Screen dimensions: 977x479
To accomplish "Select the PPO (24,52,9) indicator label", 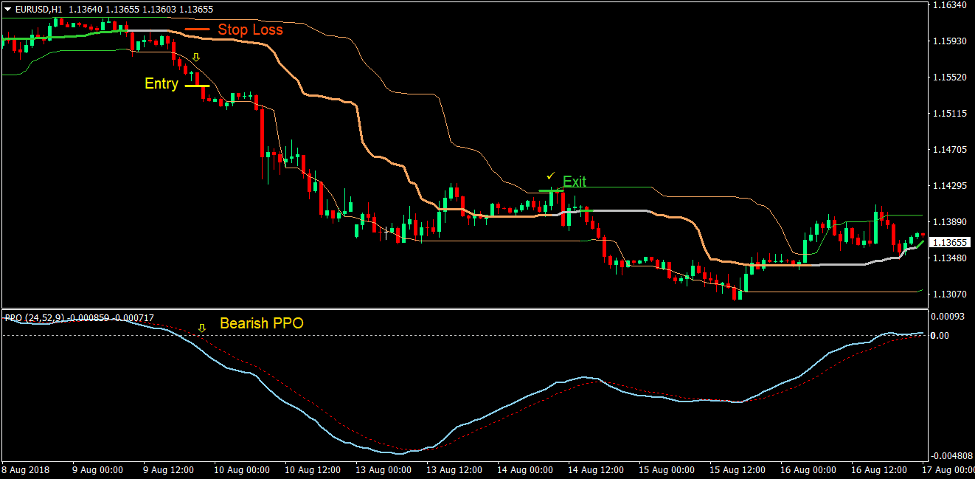I will (35, 318).
